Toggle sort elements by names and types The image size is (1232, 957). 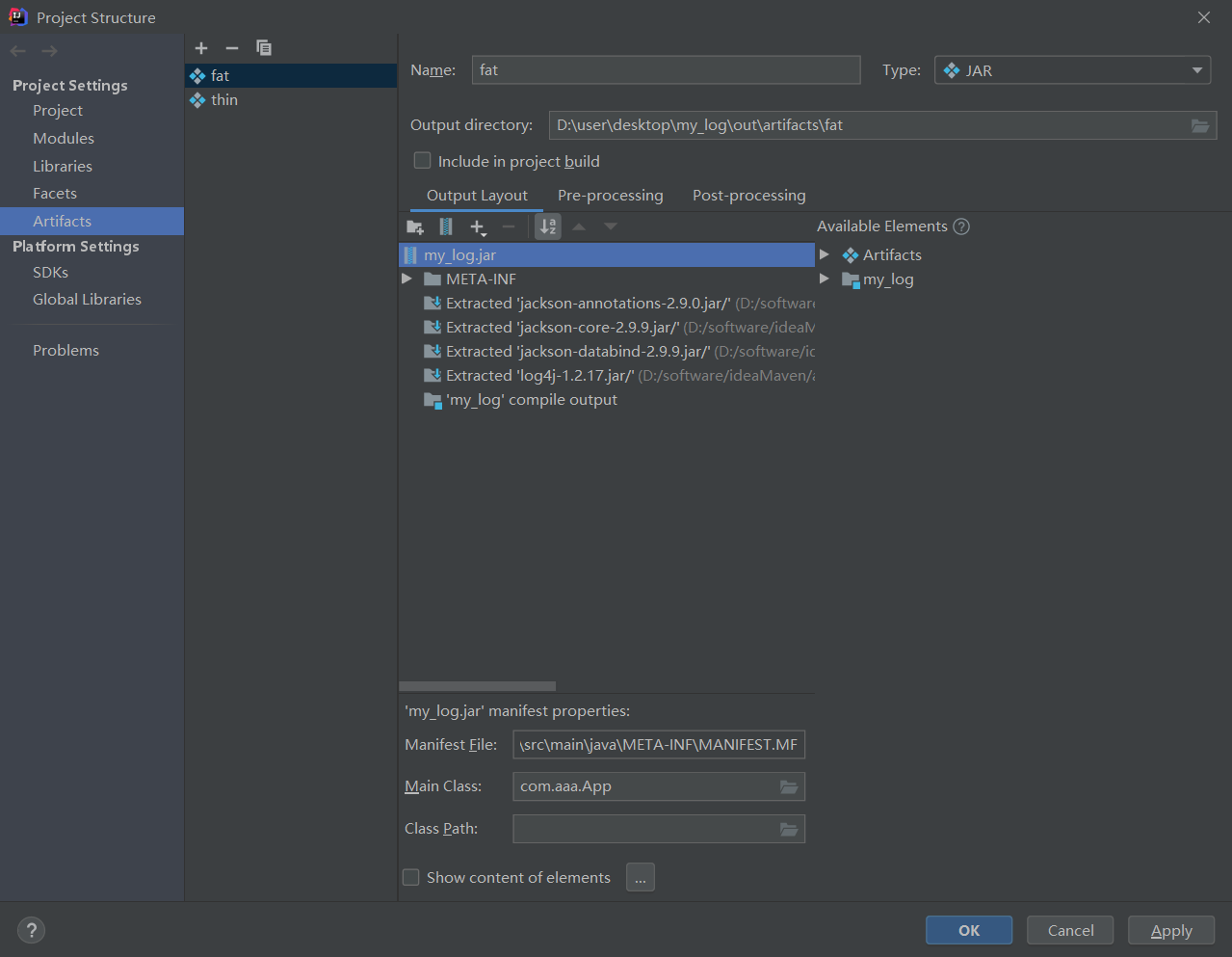tap(548, 227)
